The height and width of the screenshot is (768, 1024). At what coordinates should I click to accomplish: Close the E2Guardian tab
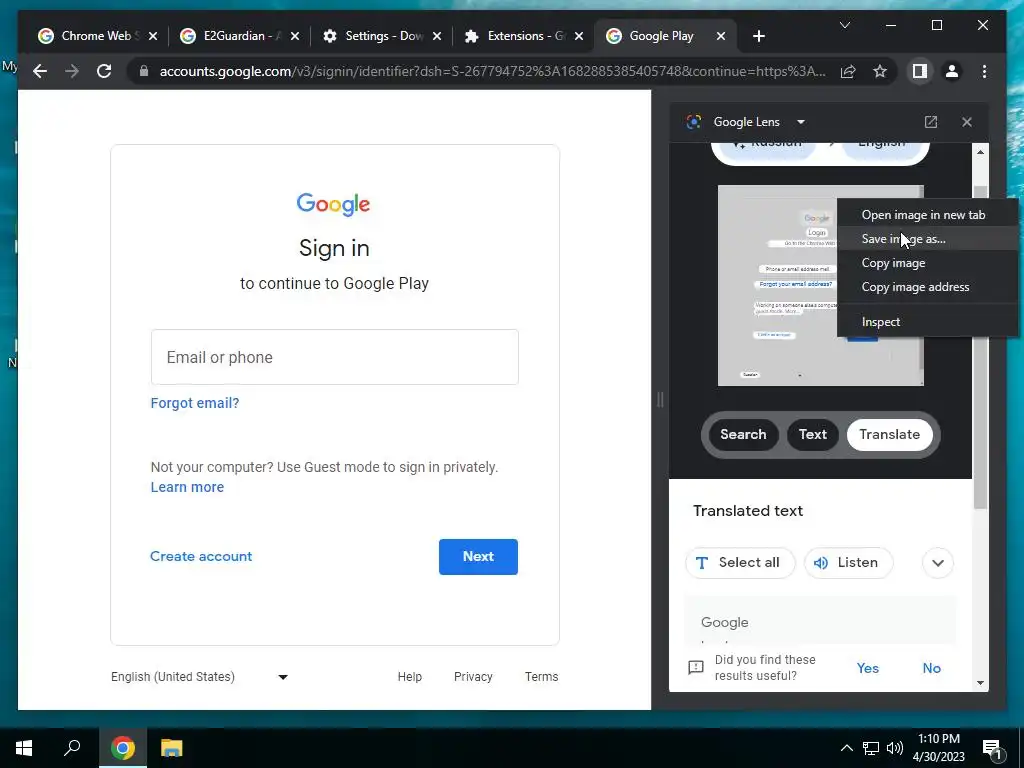pos(295,36)
